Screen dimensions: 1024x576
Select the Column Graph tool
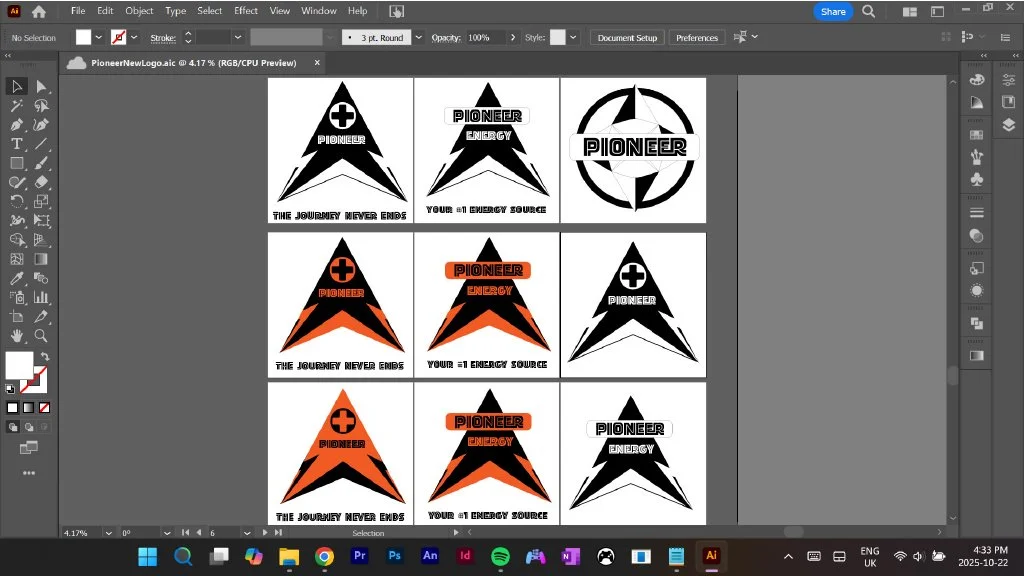tap(41, 298)
